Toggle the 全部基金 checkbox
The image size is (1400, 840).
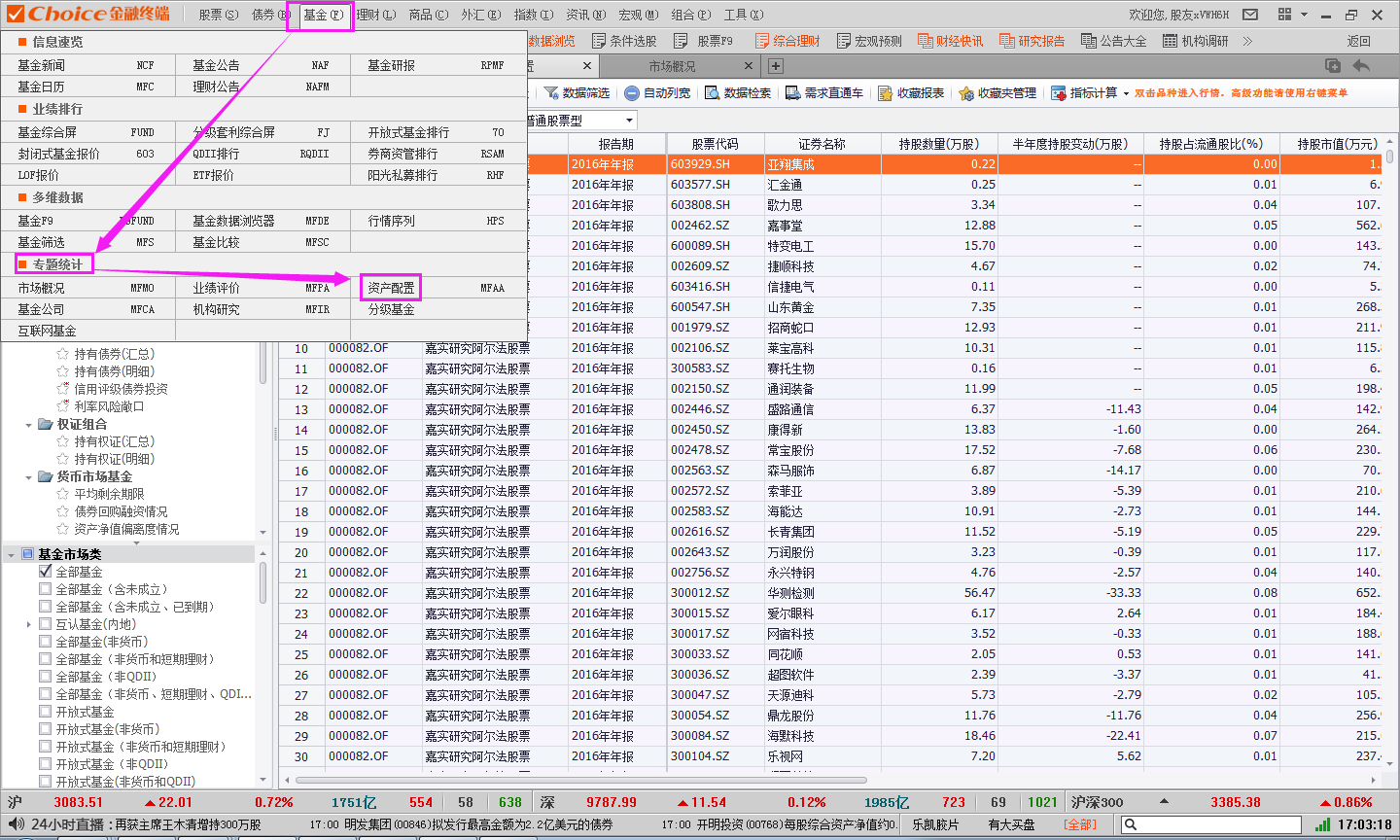click(x=46, y=572)
